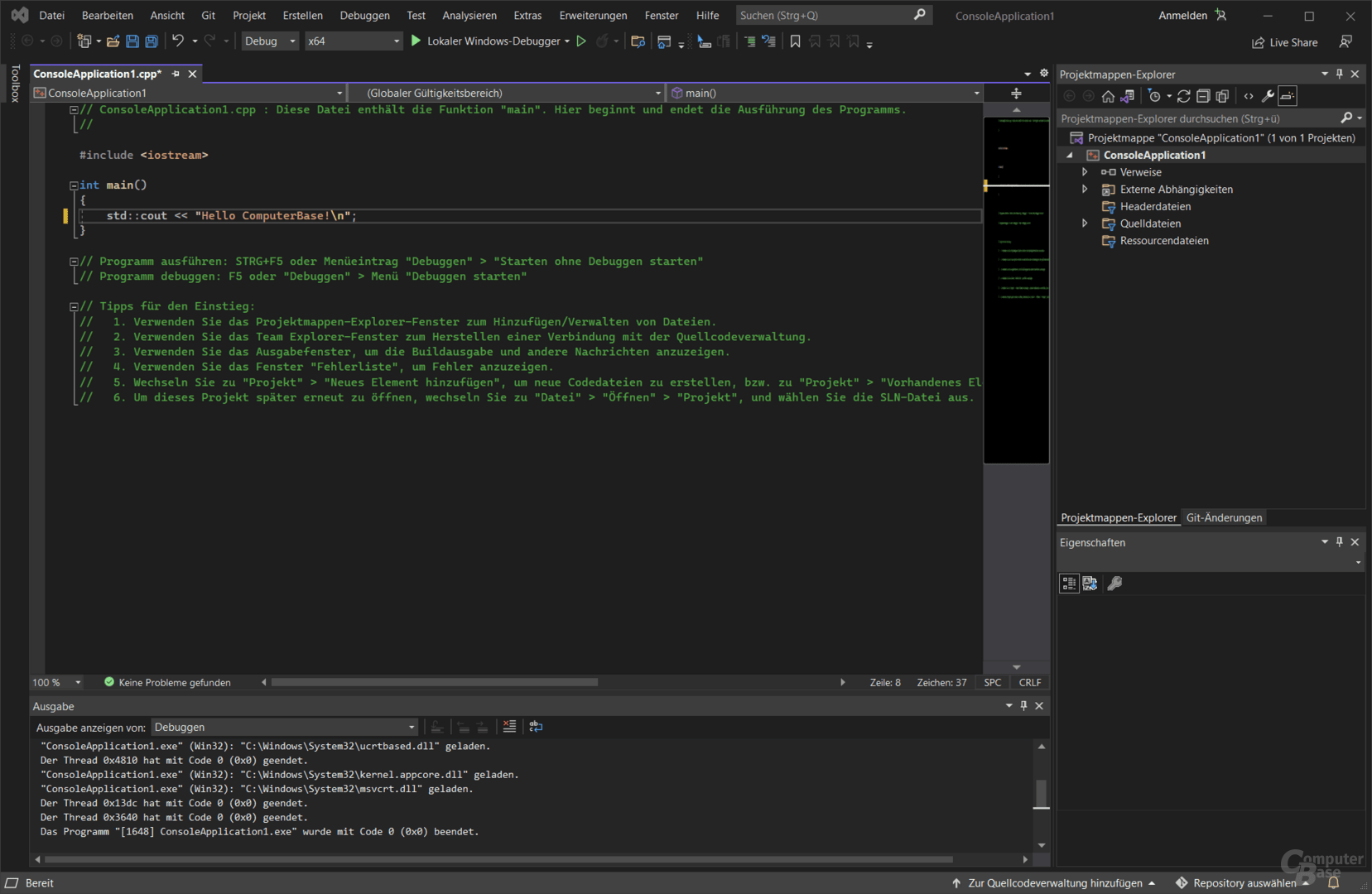This screenshot has height=894, width=1372.
Task: Click Zur Quellcodeverwaltung hinzufügen in status bar
Action: (x=1054, y=883)
